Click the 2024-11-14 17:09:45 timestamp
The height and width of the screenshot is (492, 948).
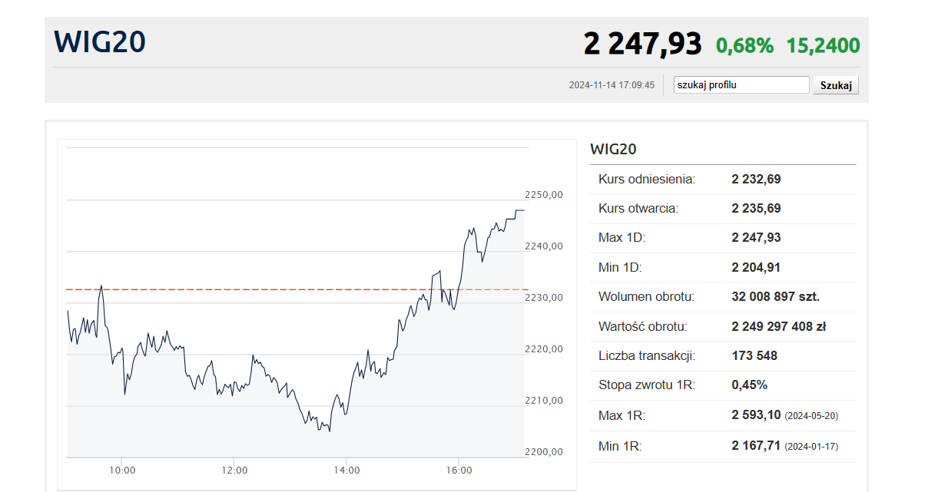(612, 86)
